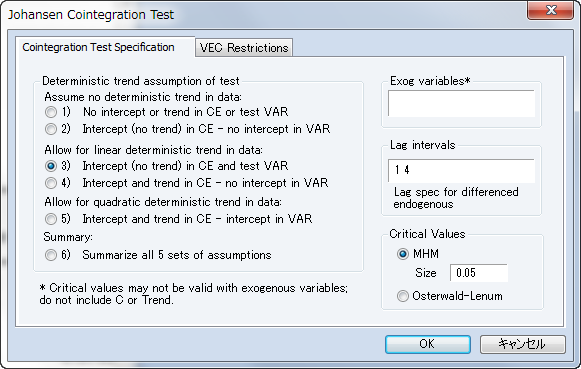Switch to the VEC Restrictions tab
Screen dimensions: 581x369
tap(244, 48)
